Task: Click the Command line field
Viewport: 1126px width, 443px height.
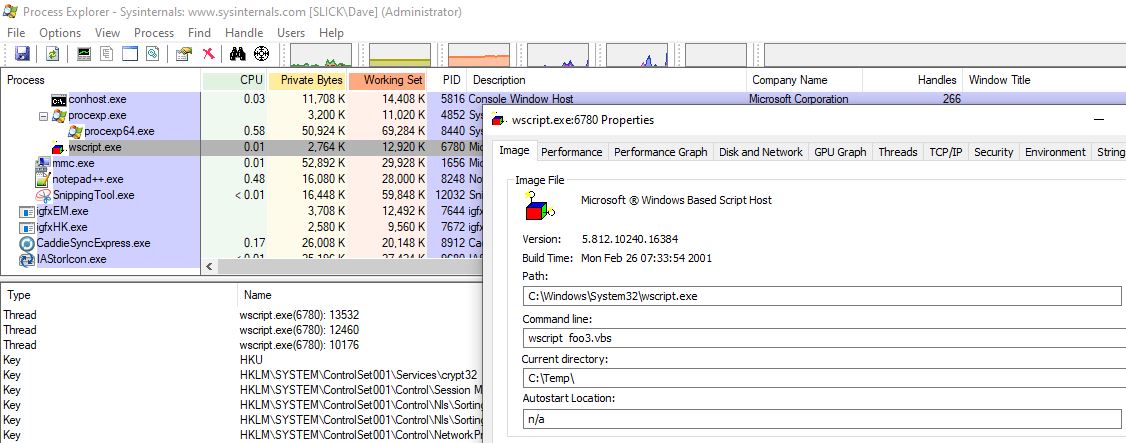Action: click(822, 337)
